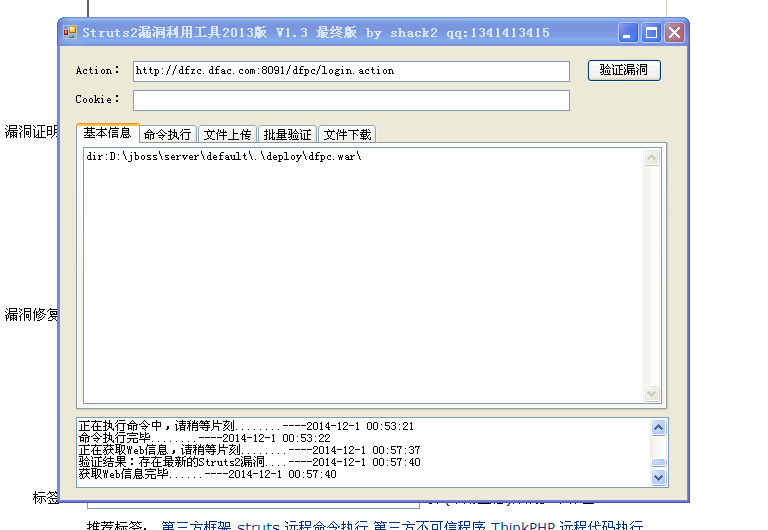Click the 验证漏洞 button

point(624,71)
